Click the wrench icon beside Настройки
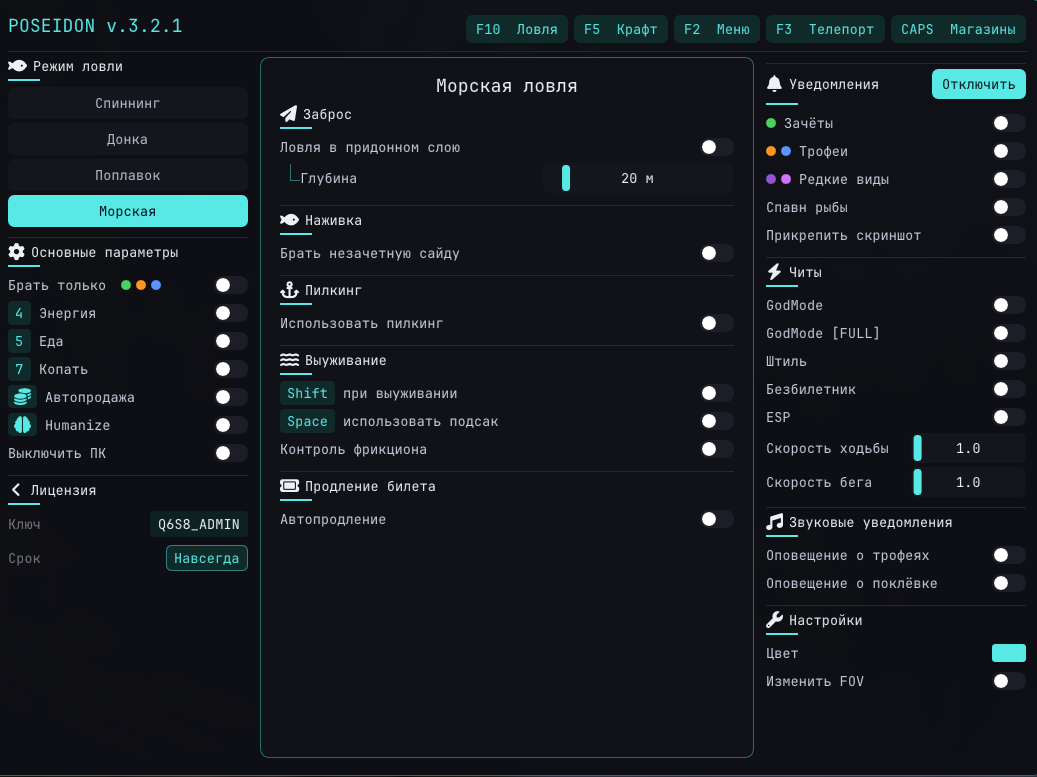Screen dimensions: 1037x777 click(774, 620)
